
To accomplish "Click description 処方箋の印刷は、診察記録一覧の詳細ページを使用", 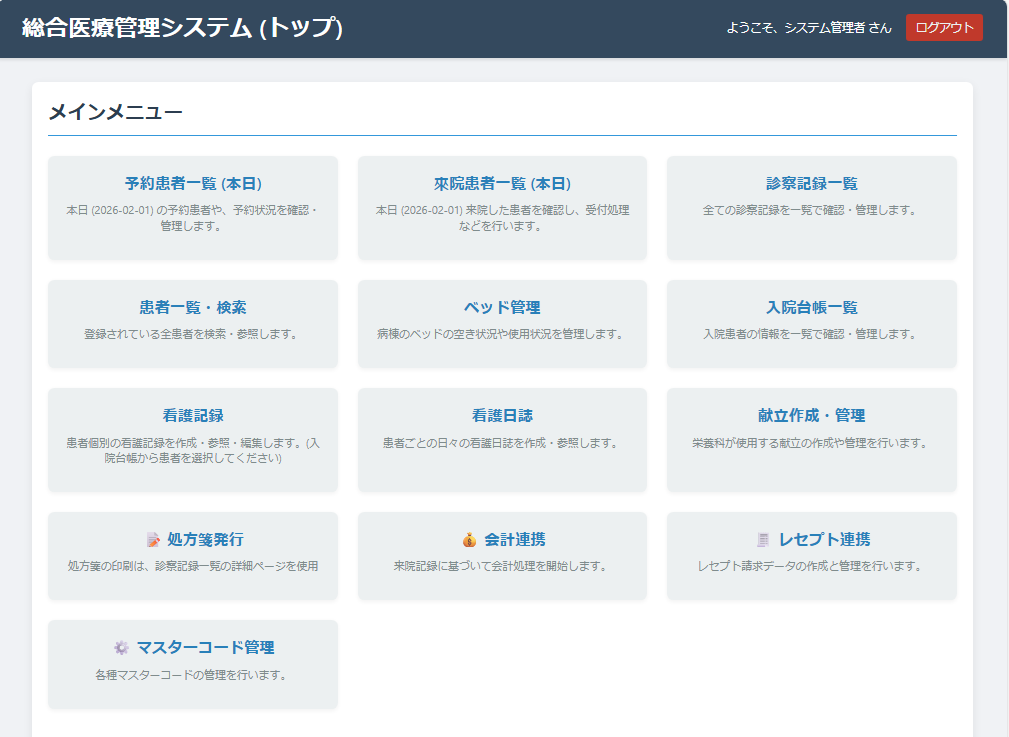I will (x=193, y=566).
